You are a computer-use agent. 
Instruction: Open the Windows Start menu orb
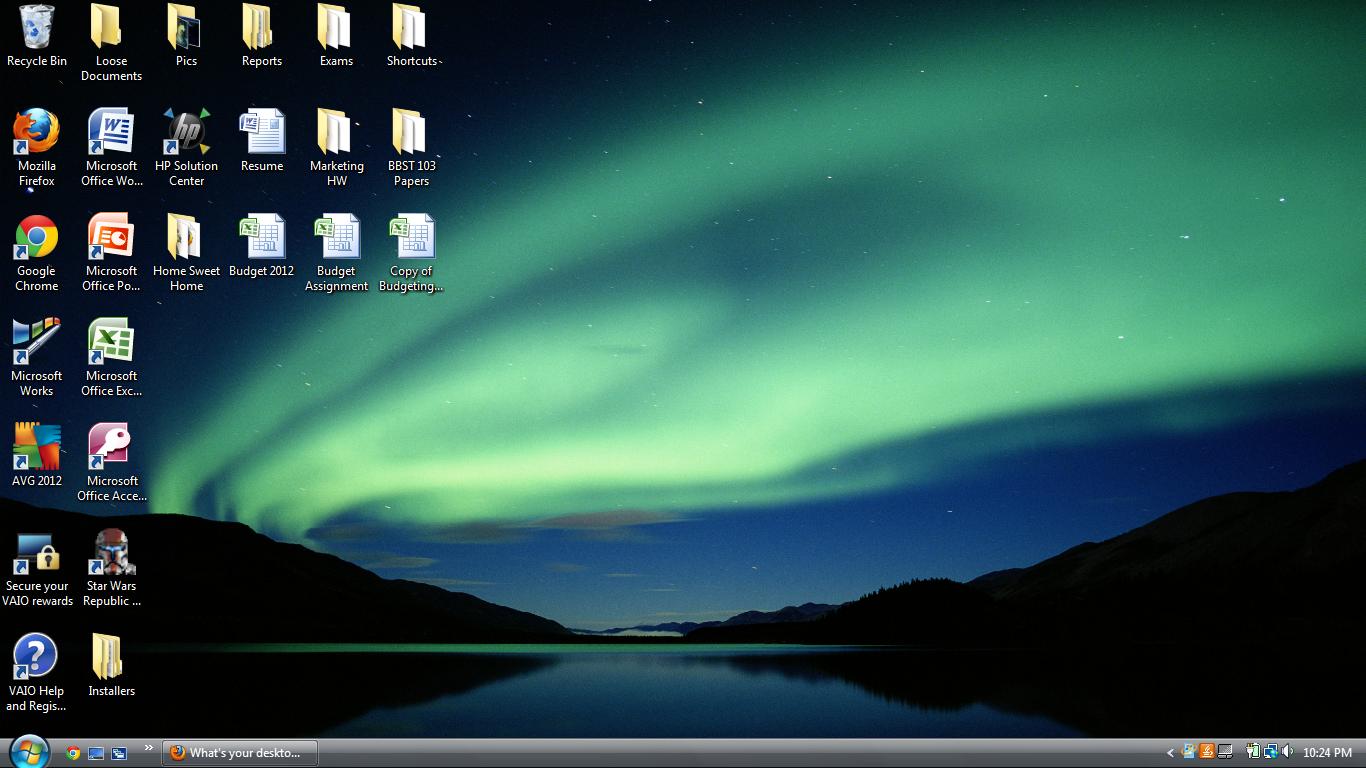click(x=29, y=752)
